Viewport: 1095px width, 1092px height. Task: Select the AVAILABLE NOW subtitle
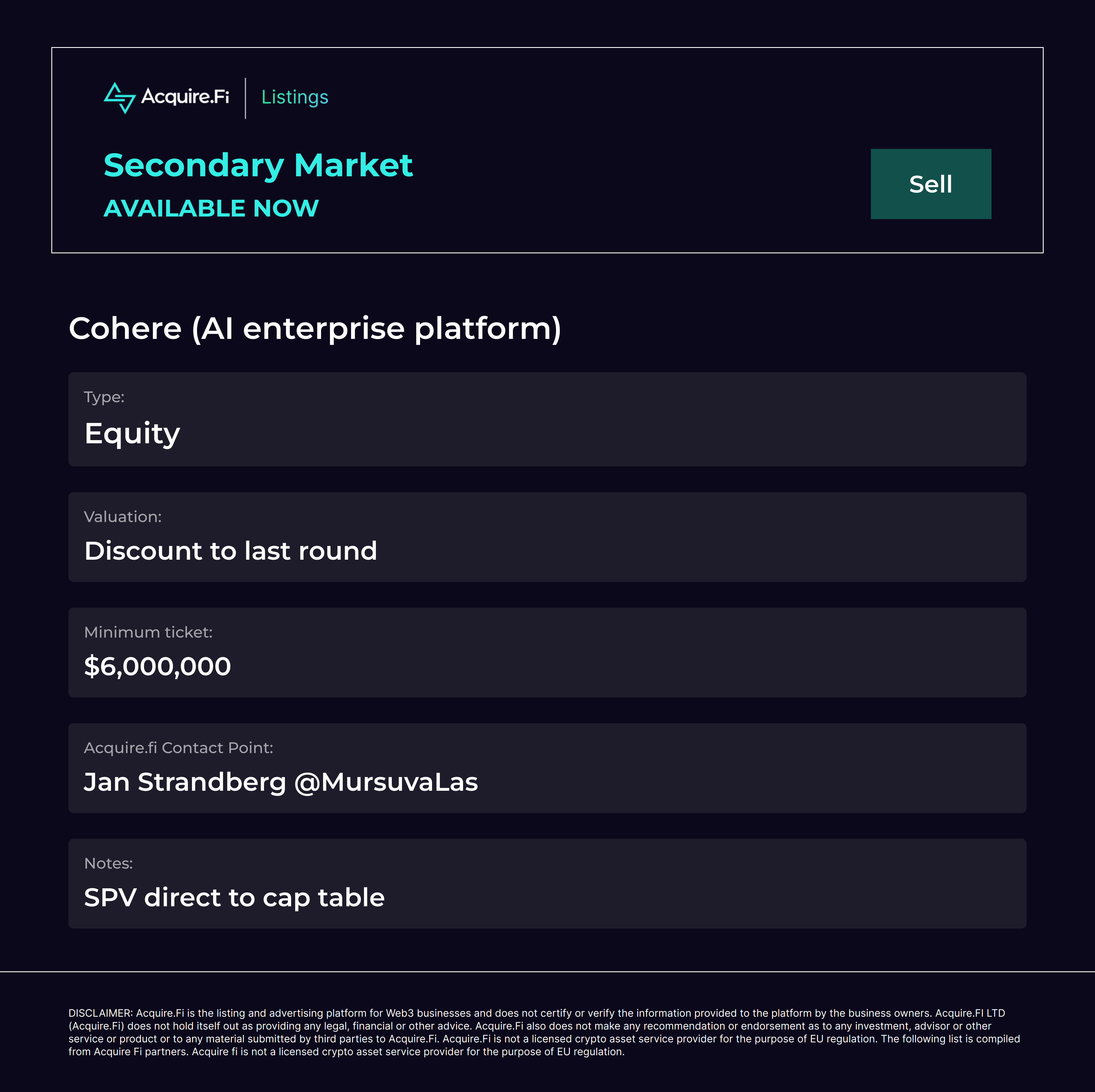pos(211,208)
